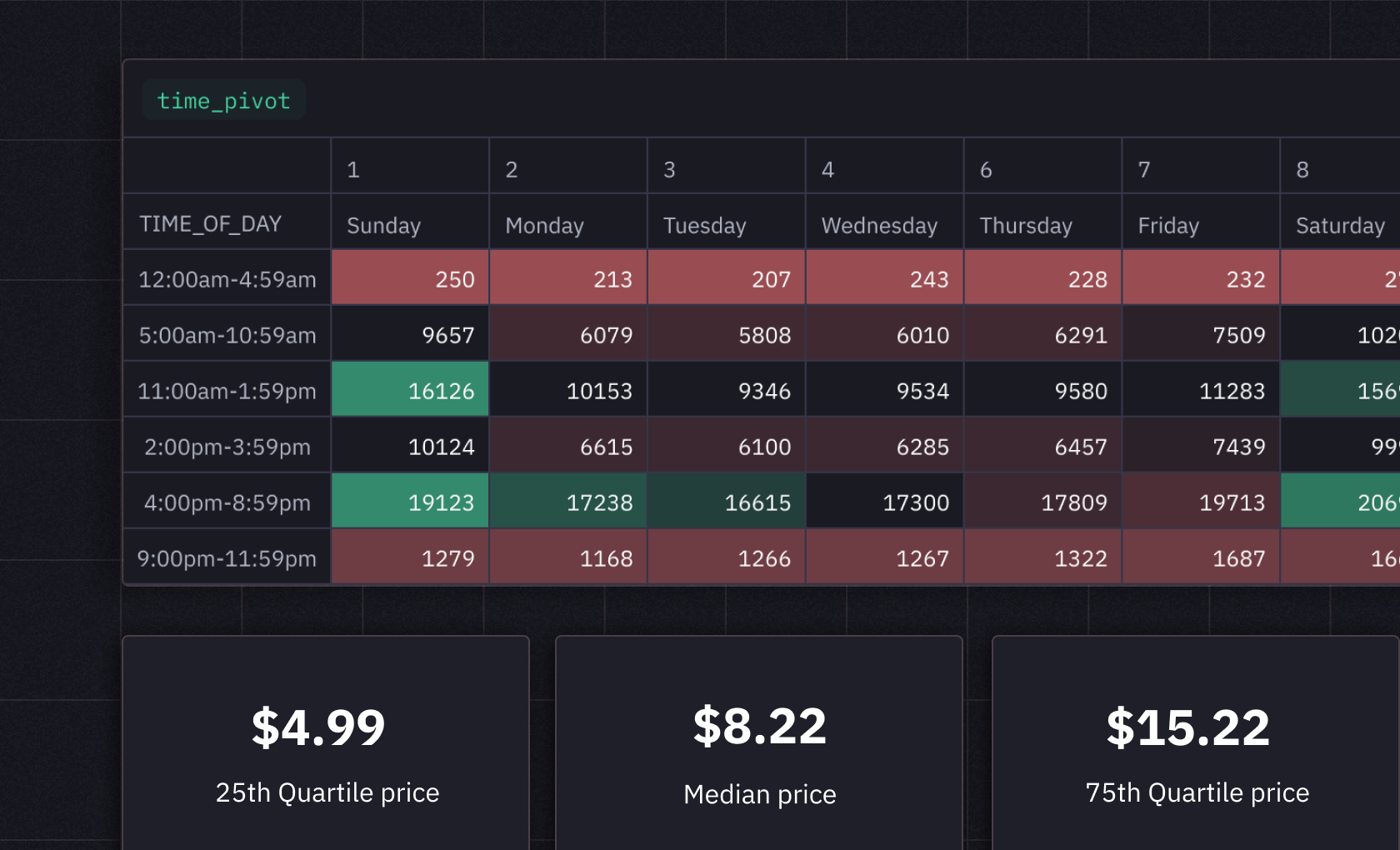
Task: Click the green 16126 Sunday cell
Action: pos(409,389)
